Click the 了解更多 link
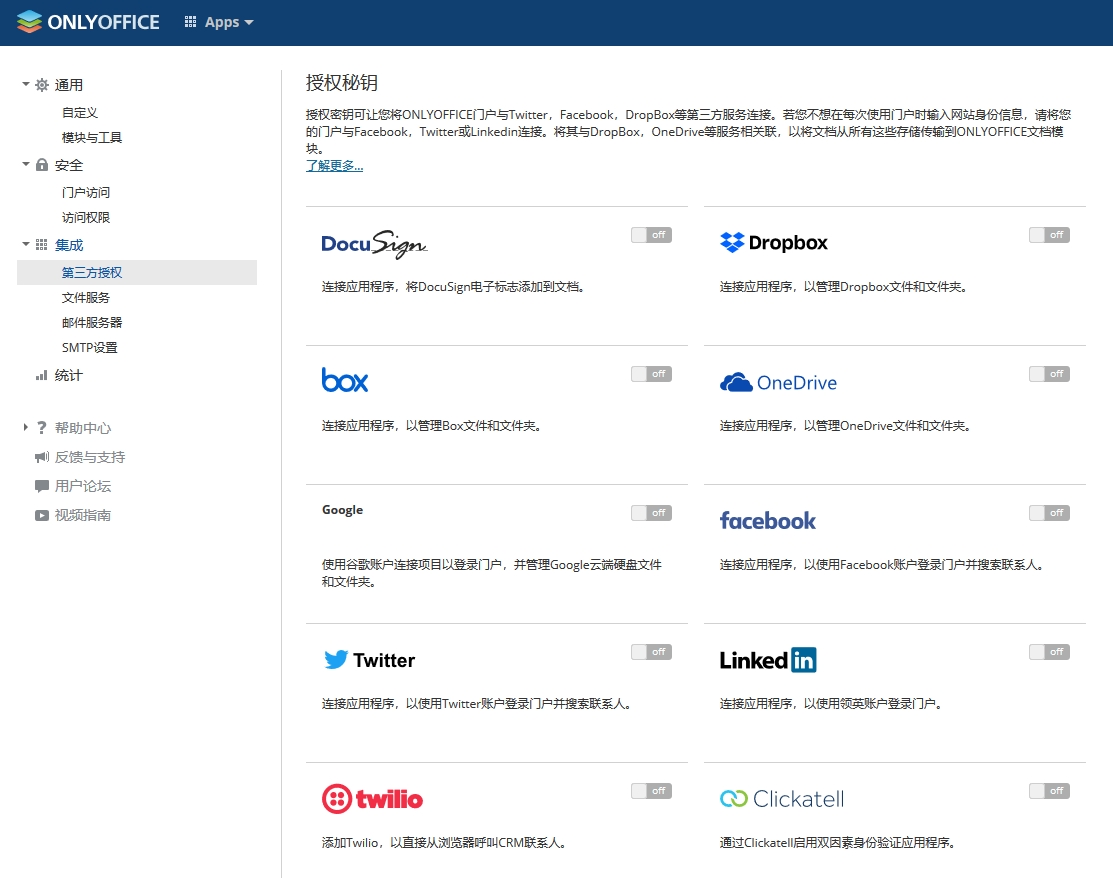The height and width of the screenshot is (878, 1113). [x=334, y=166]
